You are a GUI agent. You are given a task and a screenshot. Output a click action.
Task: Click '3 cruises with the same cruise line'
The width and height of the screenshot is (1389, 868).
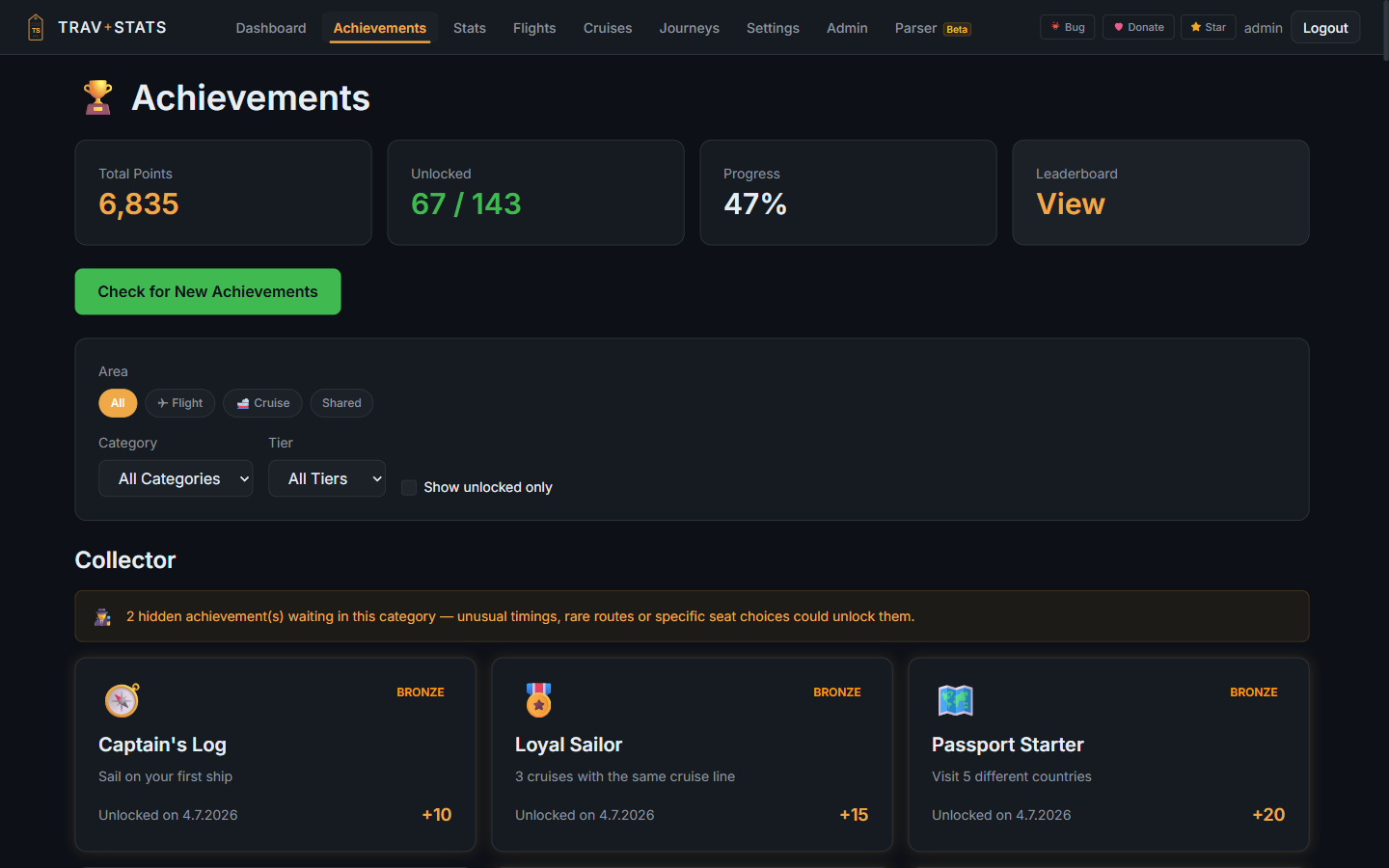click(625, 776)
